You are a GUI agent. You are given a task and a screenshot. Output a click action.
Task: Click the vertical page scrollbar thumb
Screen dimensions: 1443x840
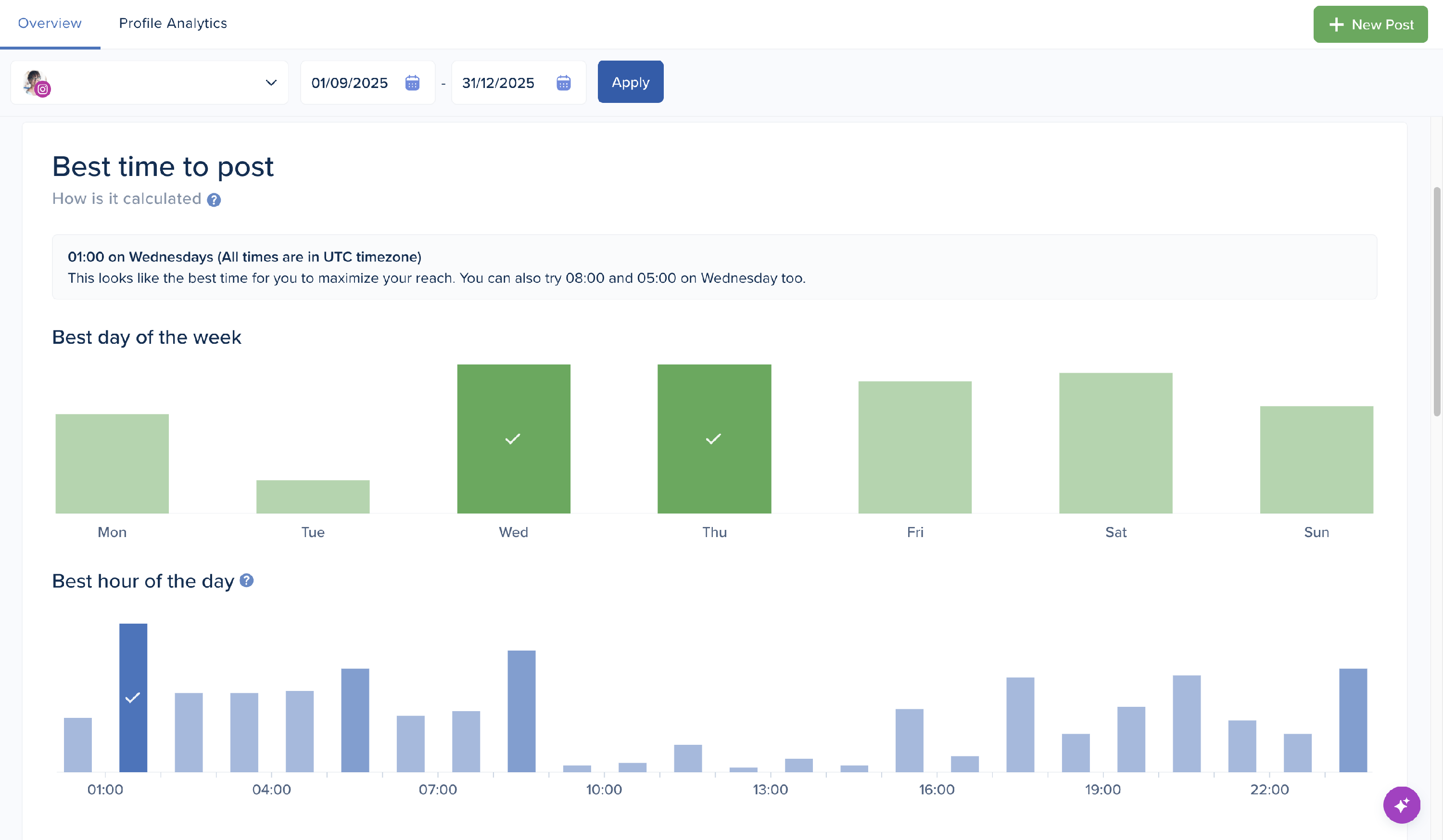pyautogui.click(x=1436, y=301)
